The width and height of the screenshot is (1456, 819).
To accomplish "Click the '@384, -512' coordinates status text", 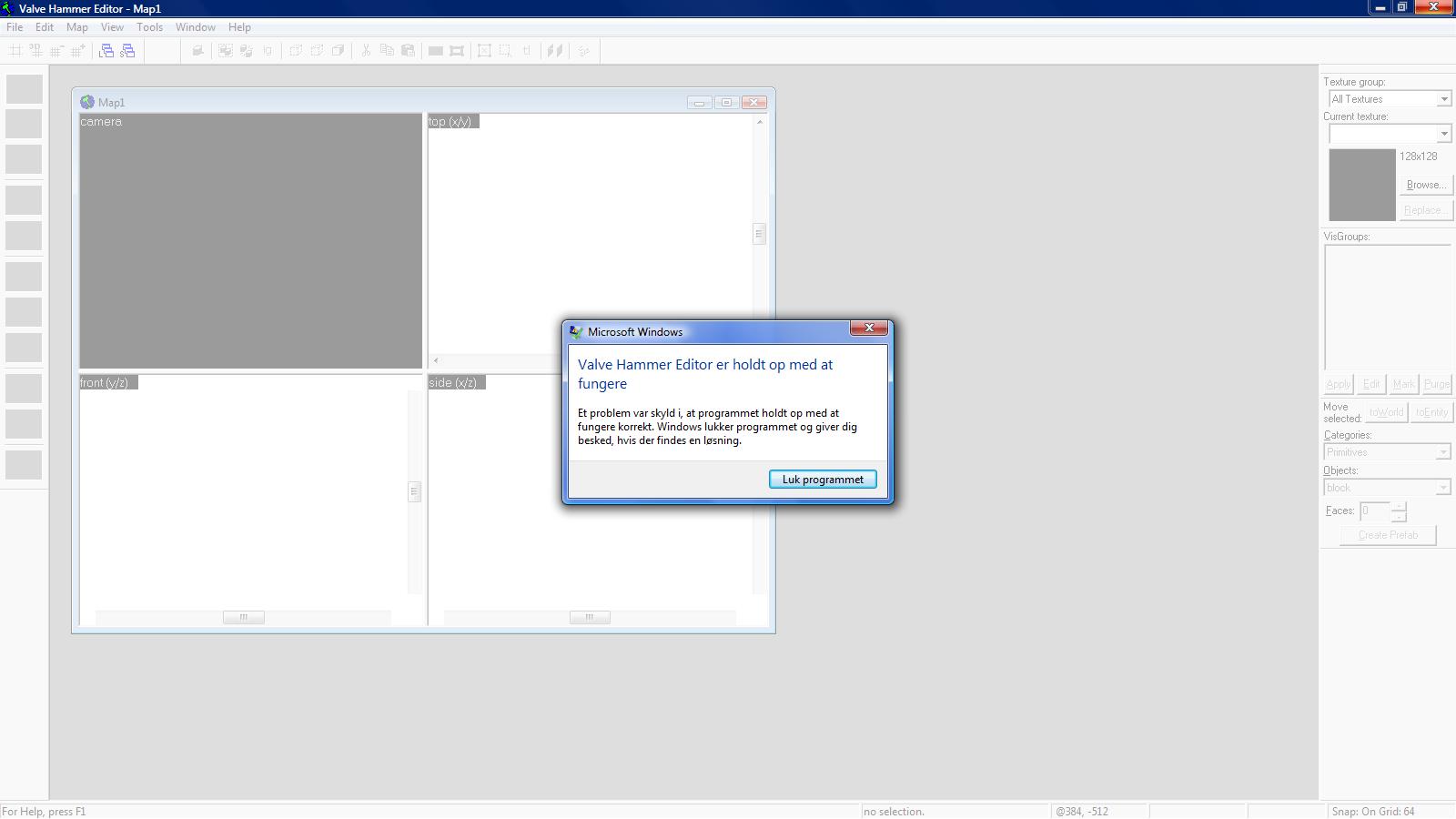I will [x=1082, y=811].
